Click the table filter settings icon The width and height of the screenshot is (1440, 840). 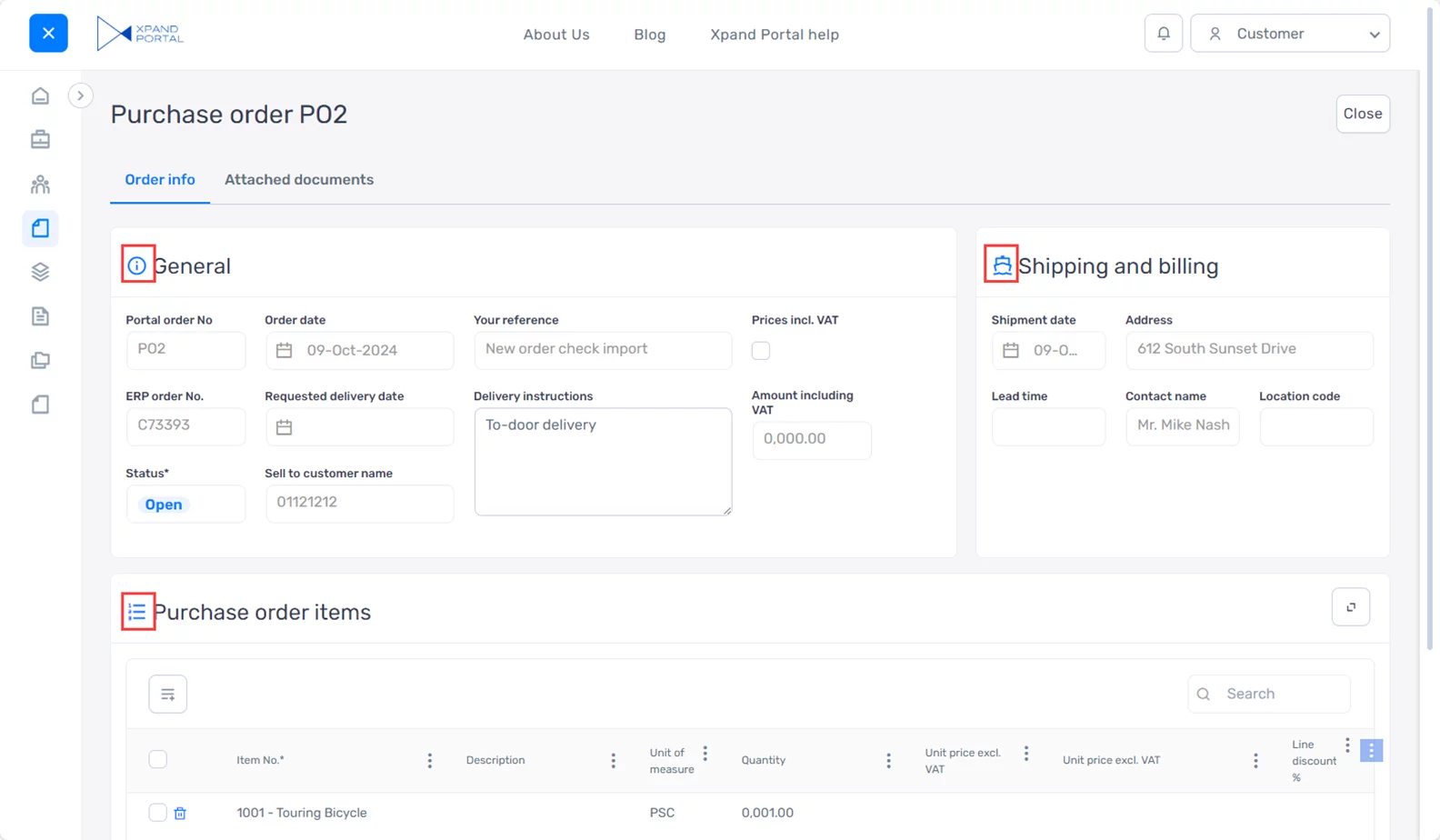tap(168, 694)
